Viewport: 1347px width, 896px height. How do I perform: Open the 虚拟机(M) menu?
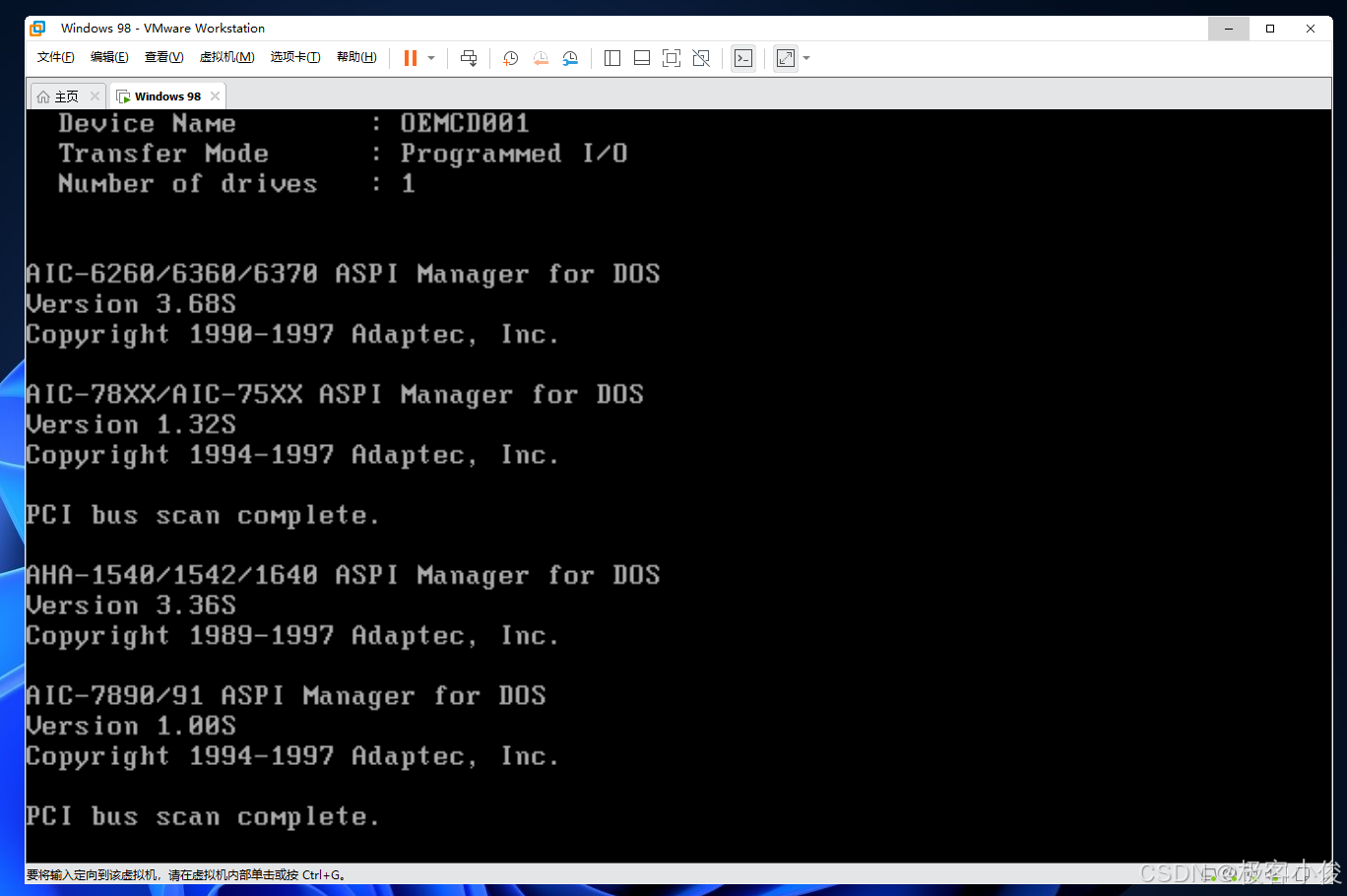[x=226, y=57]
